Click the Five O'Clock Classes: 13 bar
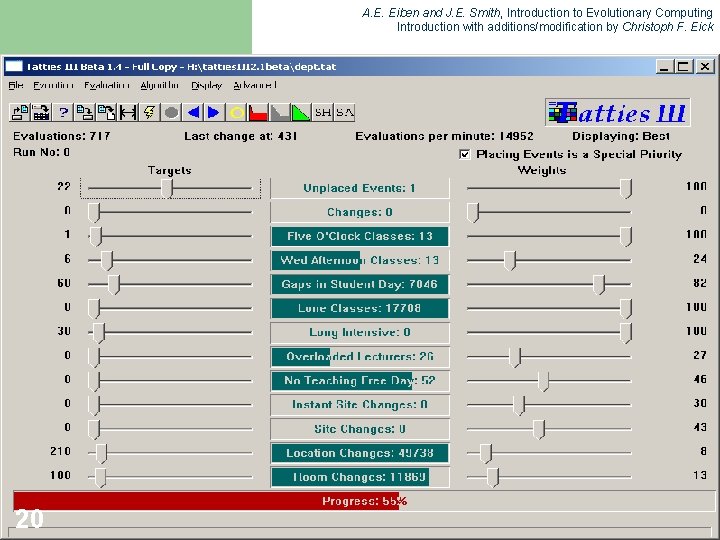Screen dimensions: 720x540 click(360, 236)
